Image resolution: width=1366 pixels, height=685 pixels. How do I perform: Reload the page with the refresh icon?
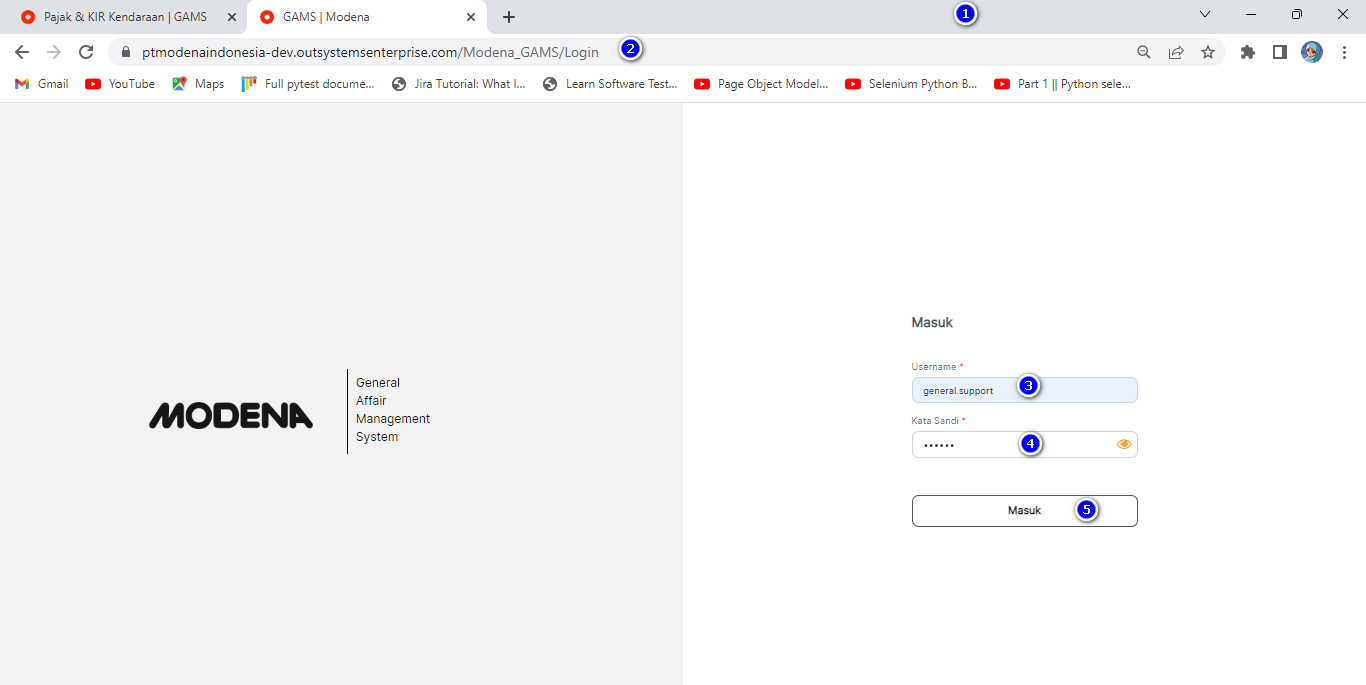click(x=86, y=52)
